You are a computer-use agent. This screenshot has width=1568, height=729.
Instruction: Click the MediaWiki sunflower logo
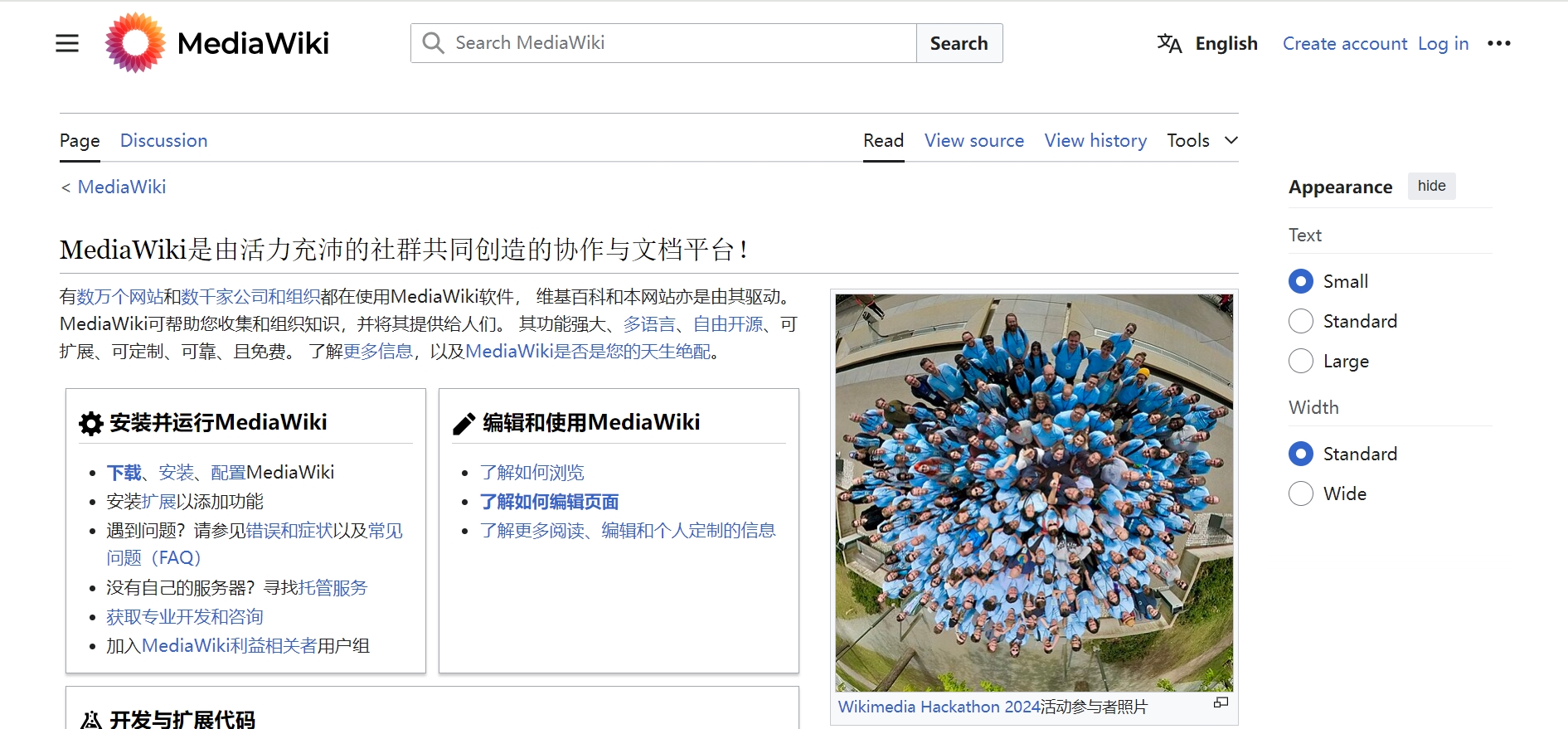click(135, 43)
